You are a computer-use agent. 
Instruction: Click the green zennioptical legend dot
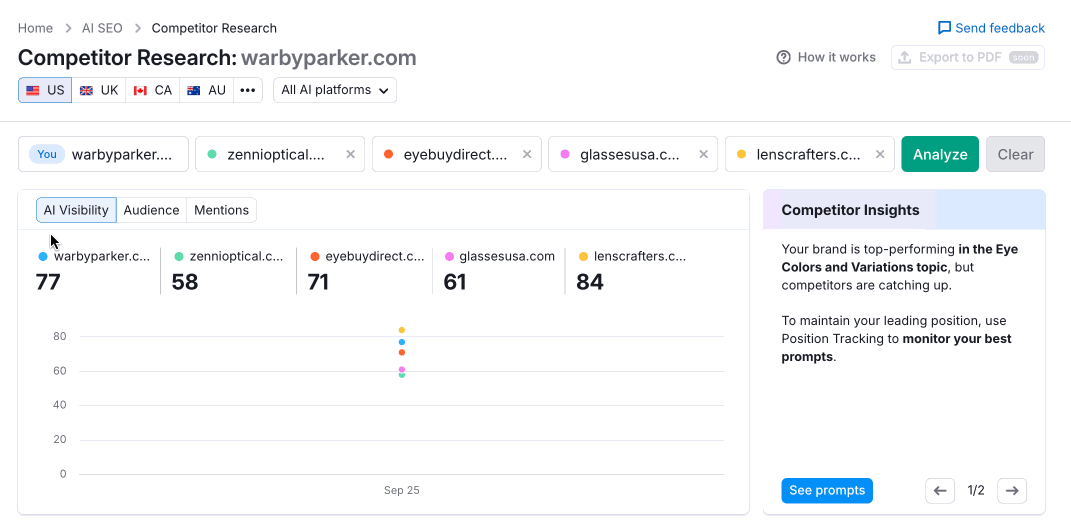click(179, 257)
